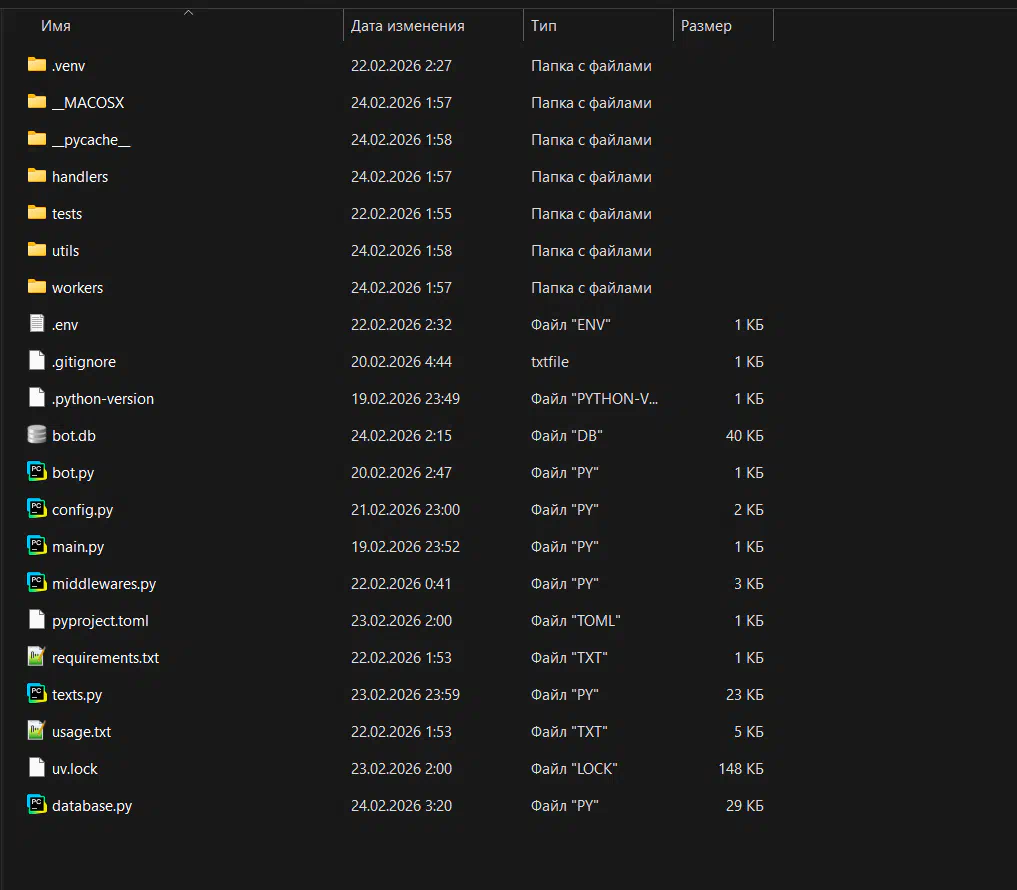Select the .env file icon
Screen dimensions: 1017x890
point(37,324)
